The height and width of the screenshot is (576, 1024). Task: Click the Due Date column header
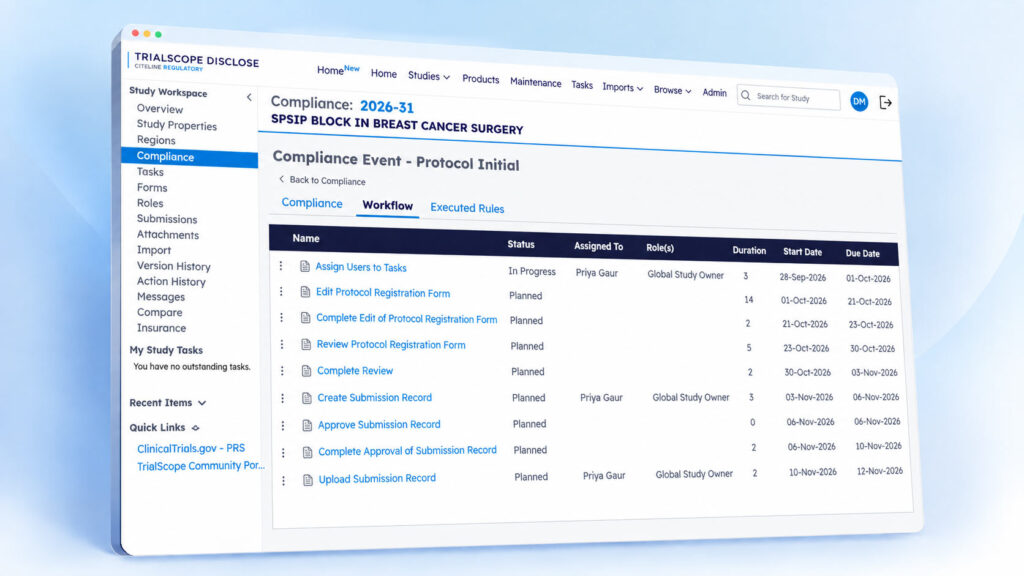(862, 253)
